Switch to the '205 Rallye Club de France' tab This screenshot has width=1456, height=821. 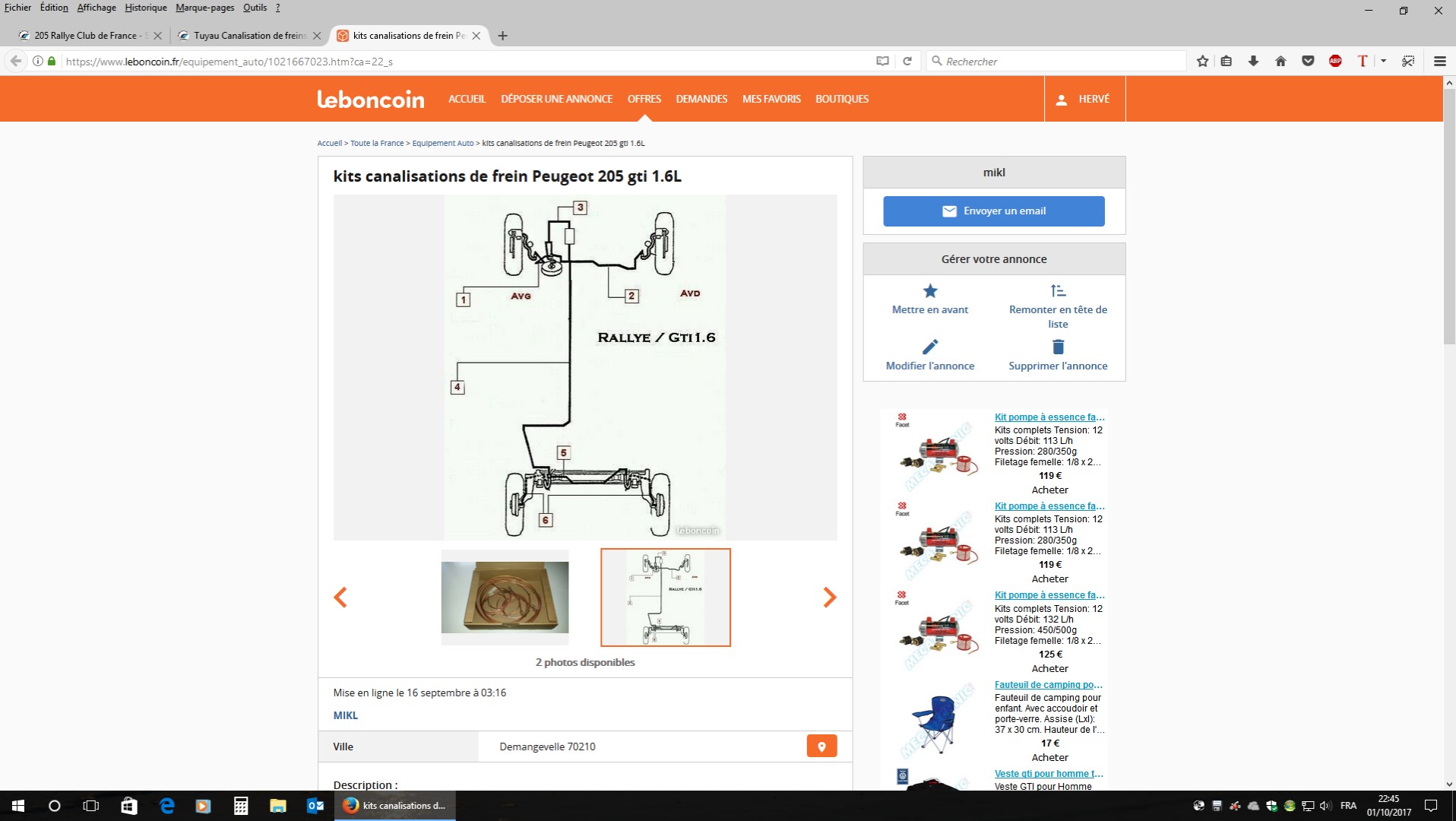tap(85, 36)
